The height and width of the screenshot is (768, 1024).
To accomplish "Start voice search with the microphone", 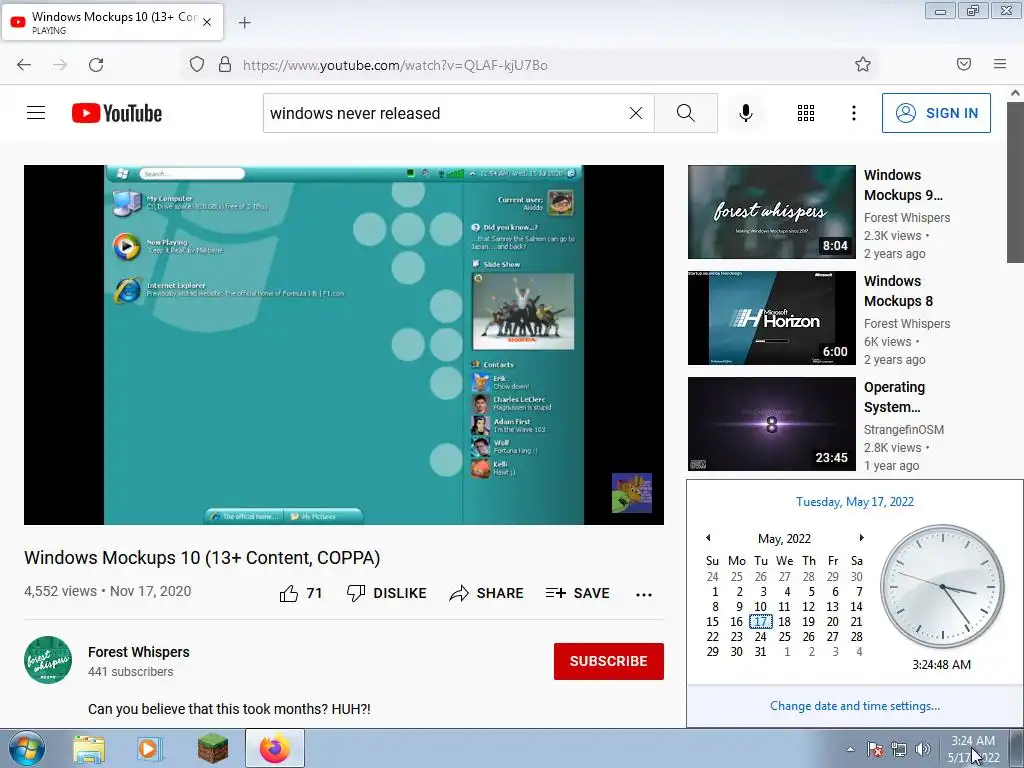I will coord(746,113).
